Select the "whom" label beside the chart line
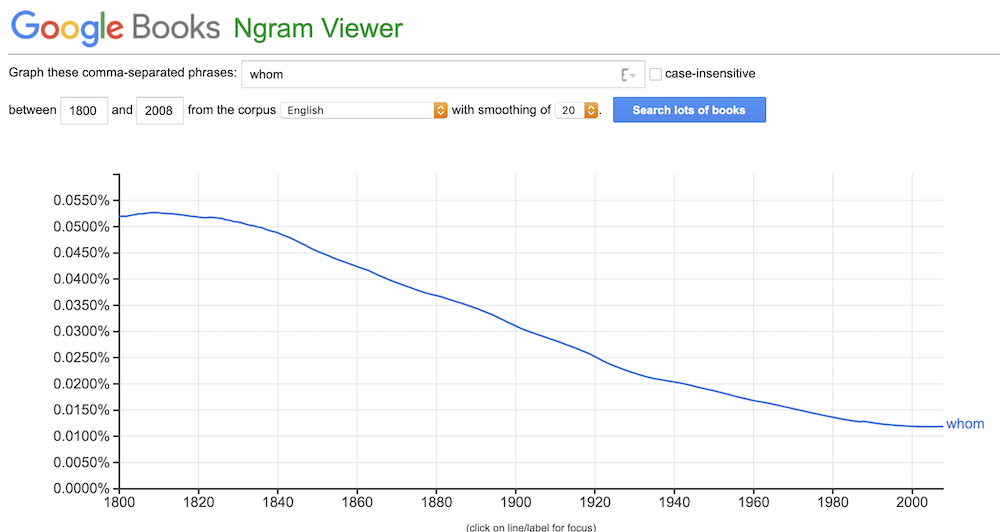This screenshot has width=1000, height=532. (x=965, y=424)
